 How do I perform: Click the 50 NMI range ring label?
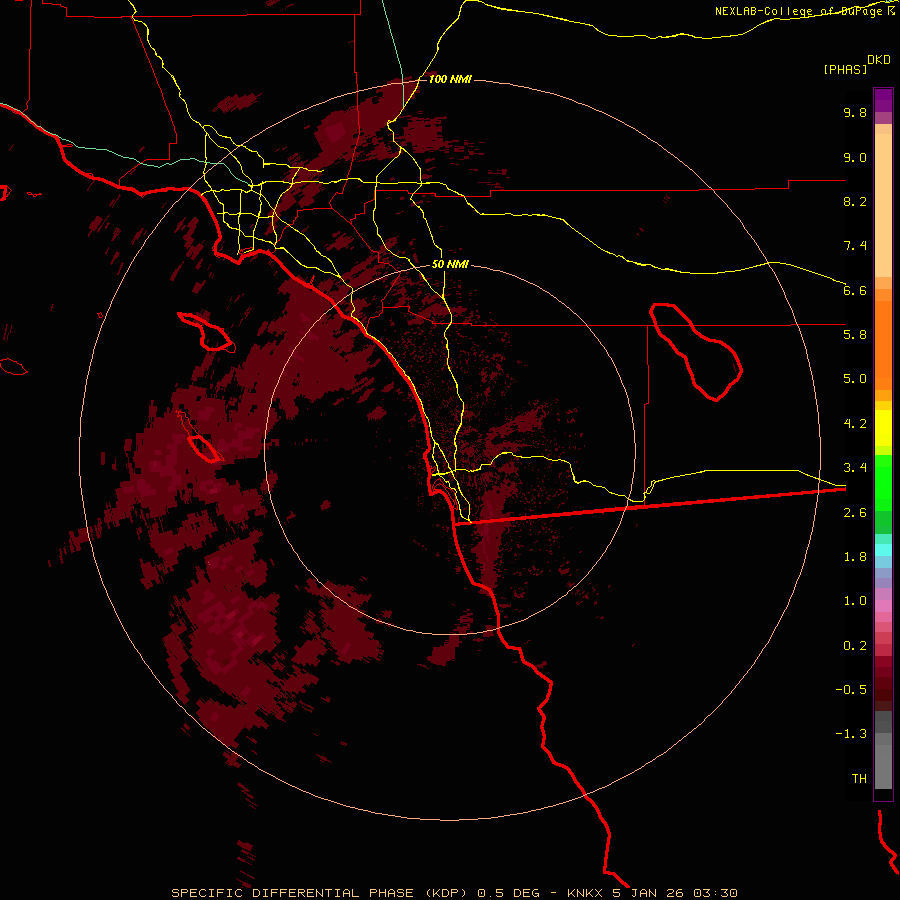[450, 264]
